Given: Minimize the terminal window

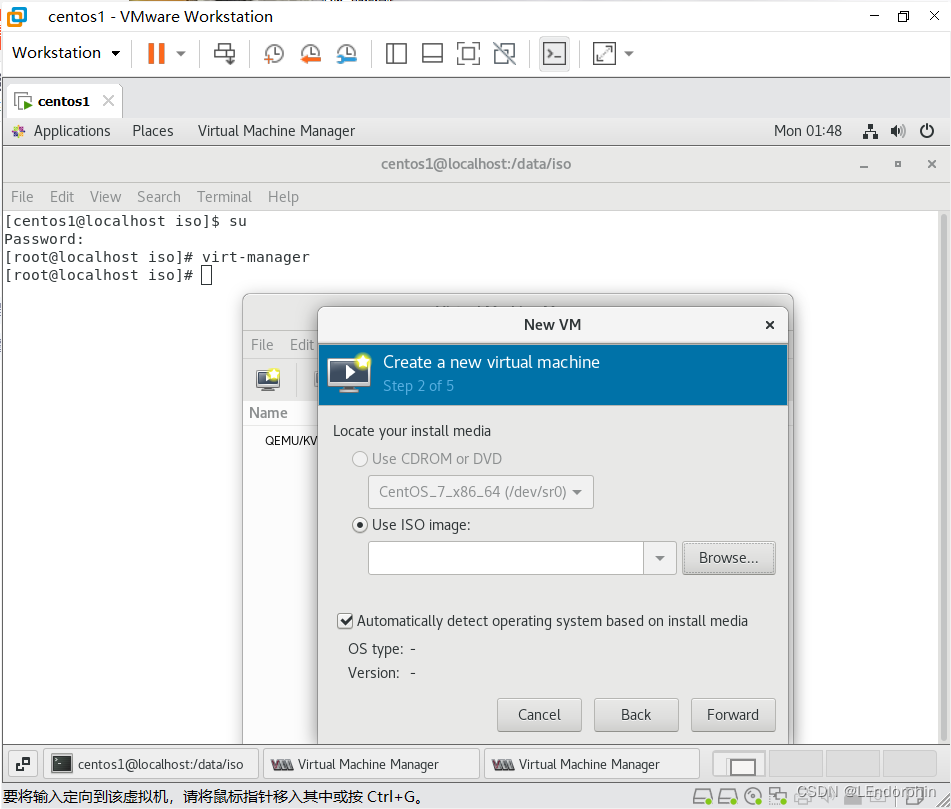Looking at the screenshot, I should point(864,164).
